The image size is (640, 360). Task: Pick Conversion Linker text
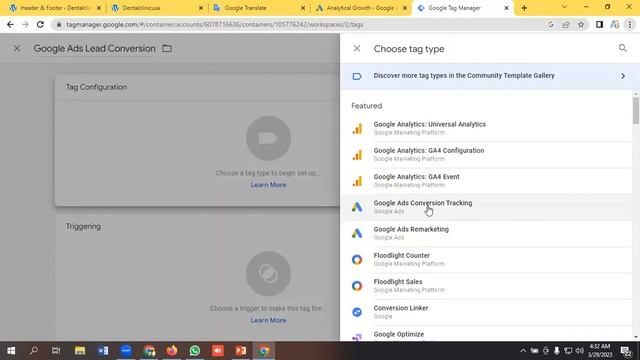point(401,308)
